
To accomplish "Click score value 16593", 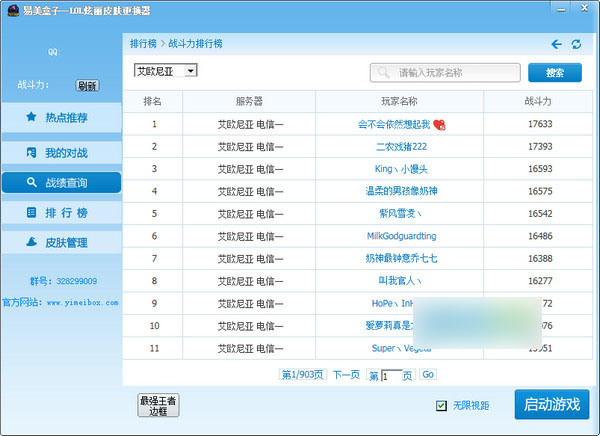I will pos(540,169).
